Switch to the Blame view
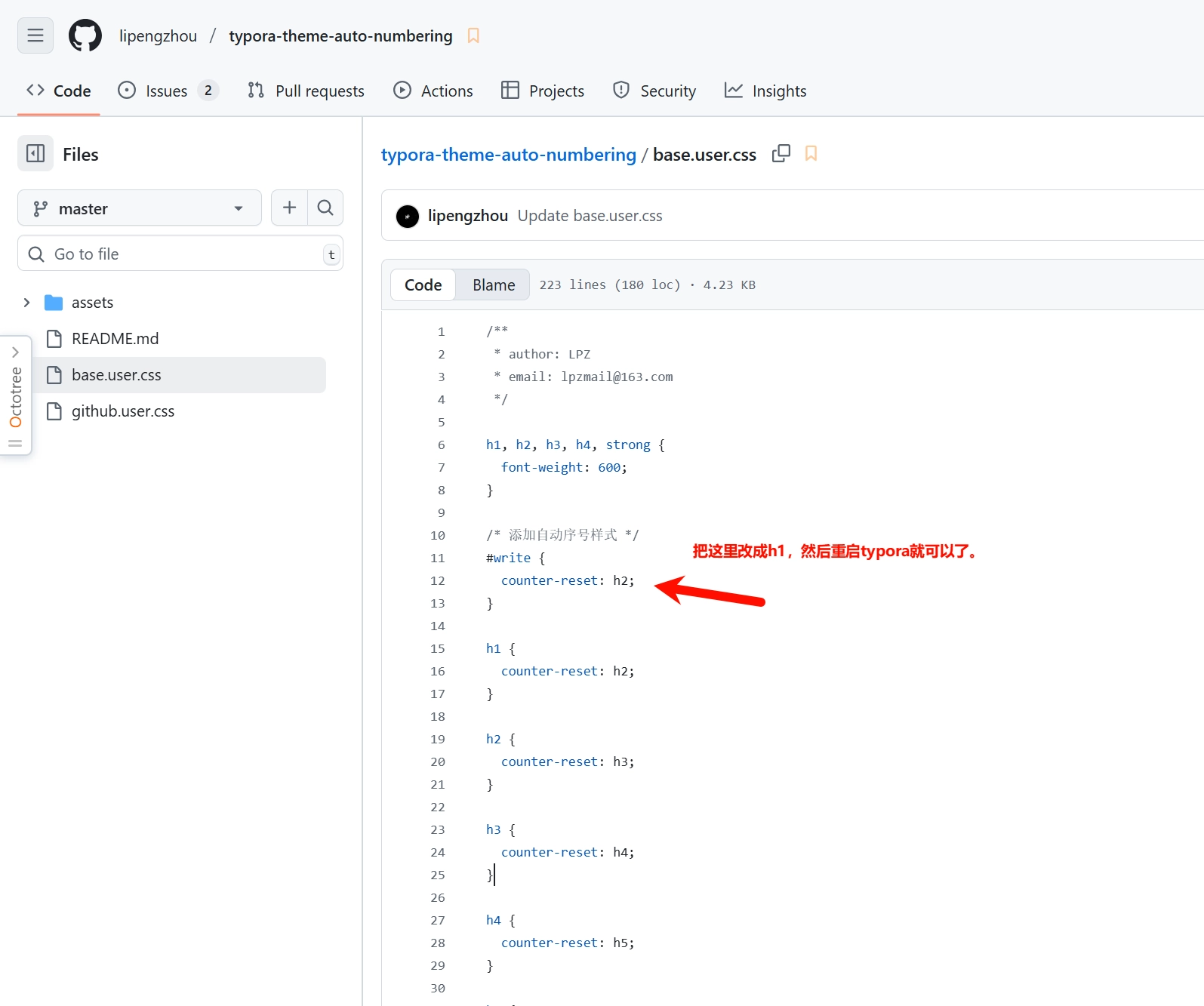 click(494, 285)
